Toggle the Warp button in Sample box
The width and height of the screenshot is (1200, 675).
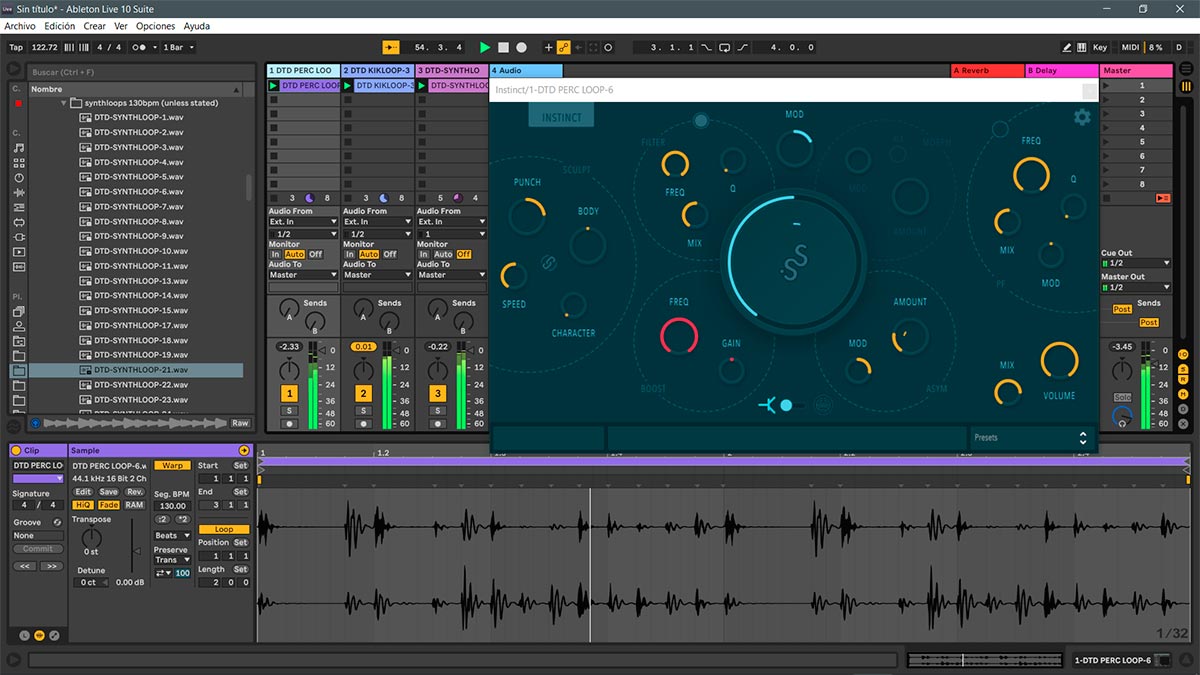coord(172,465)
